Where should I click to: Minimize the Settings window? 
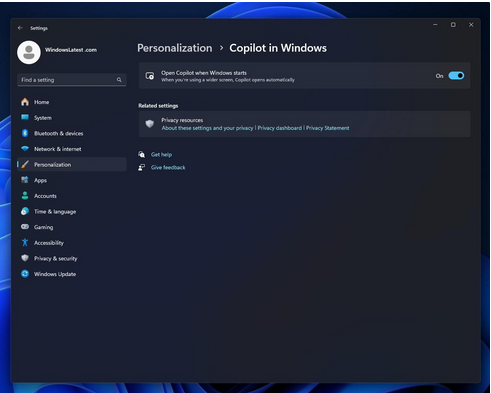(x=435, y=25)
